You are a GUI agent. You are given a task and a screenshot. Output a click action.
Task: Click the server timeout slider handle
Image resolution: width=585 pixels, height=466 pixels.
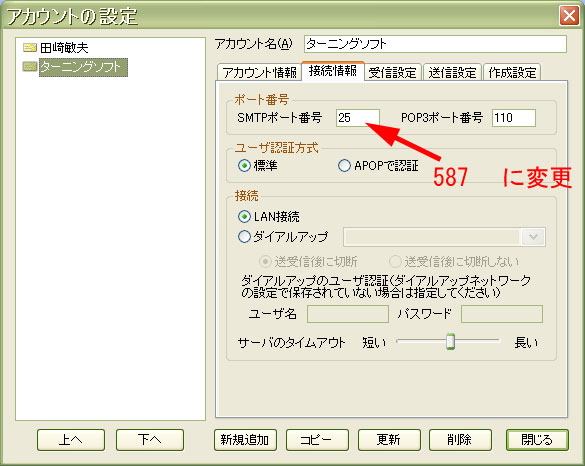pos(451,341)
